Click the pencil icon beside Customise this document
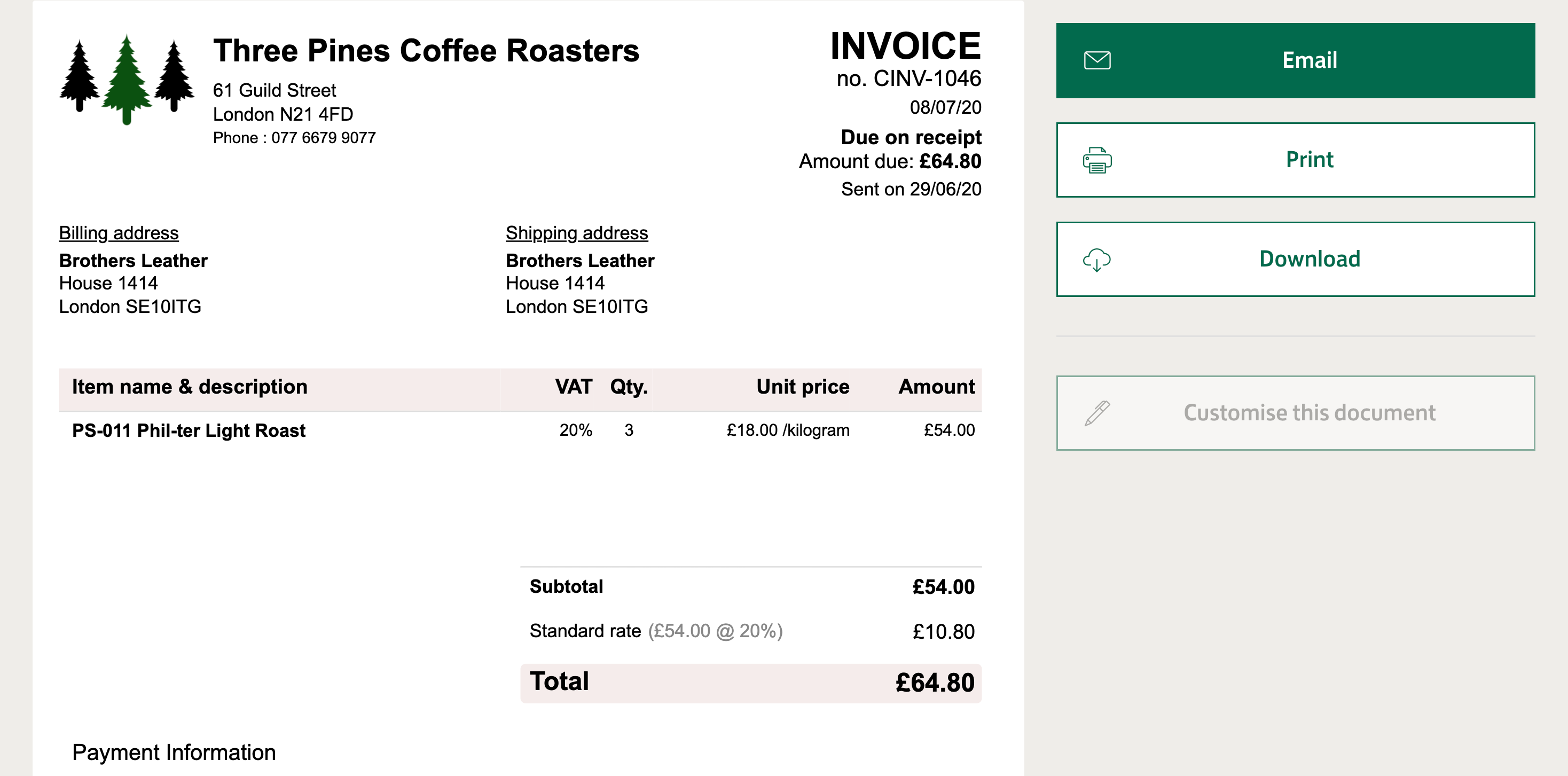 click(x=1097, y=413)
